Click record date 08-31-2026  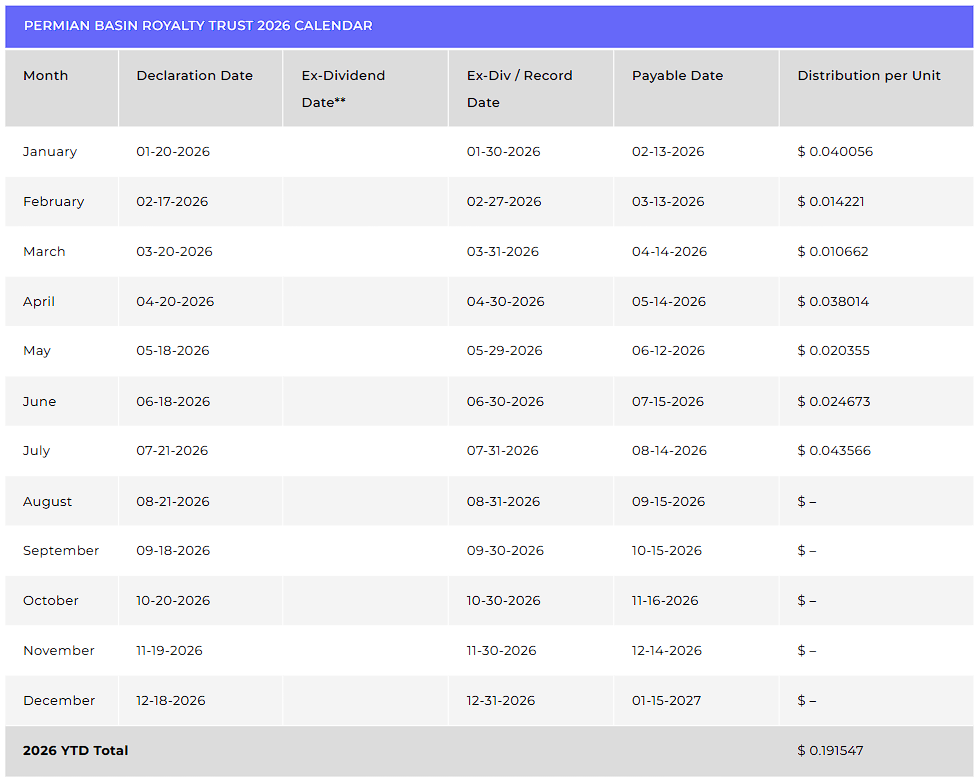503,502
